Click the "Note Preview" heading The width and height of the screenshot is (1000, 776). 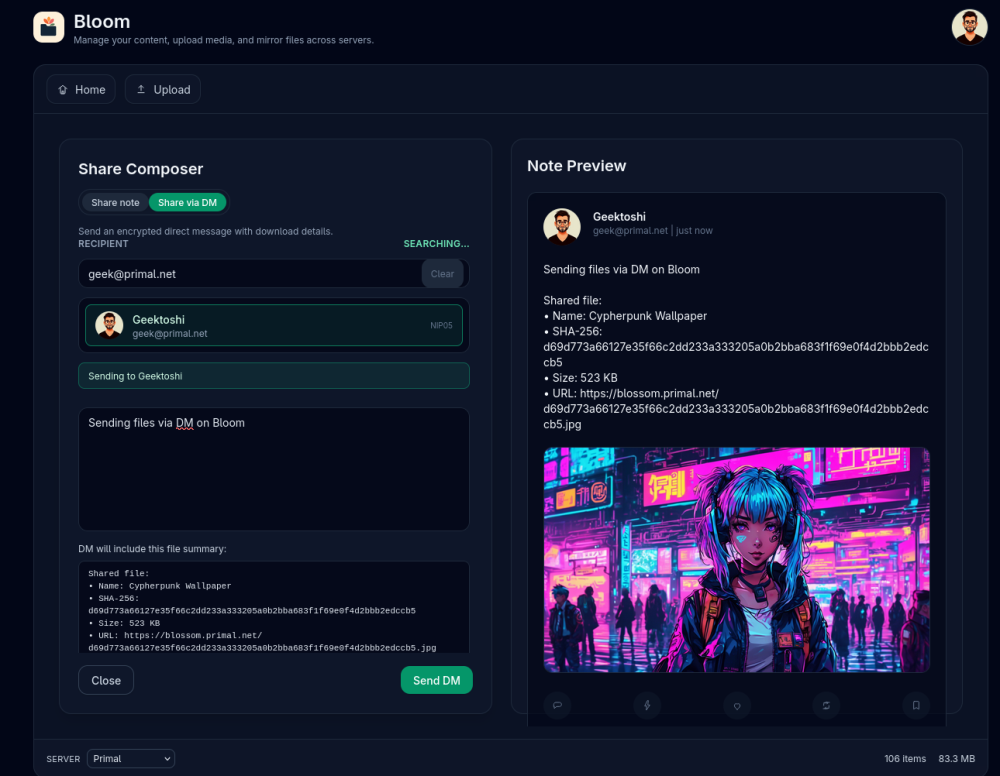pyautogui.click(x=577, y=166)
